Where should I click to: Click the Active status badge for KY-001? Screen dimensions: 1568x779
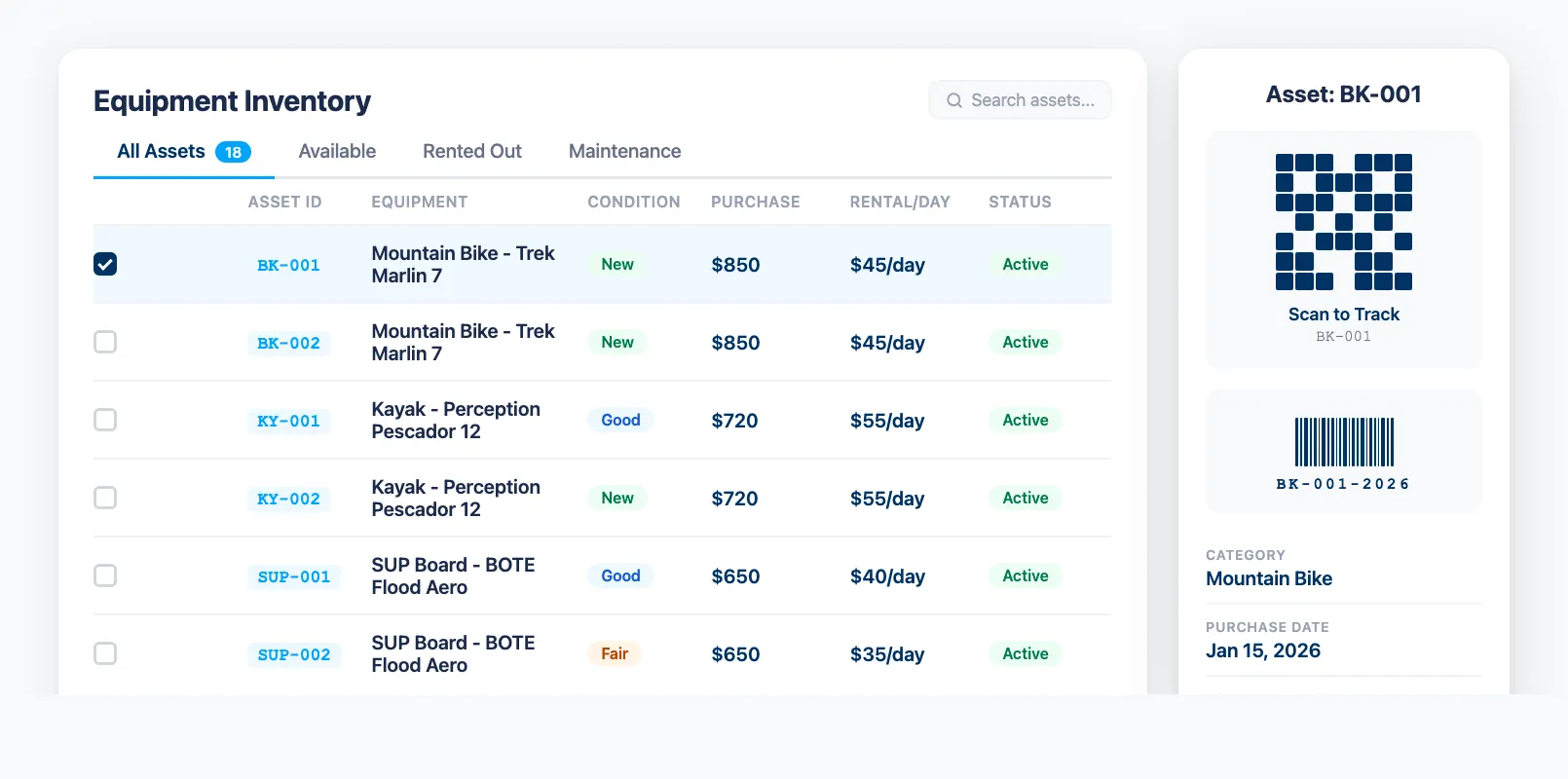coord(1025,420)
